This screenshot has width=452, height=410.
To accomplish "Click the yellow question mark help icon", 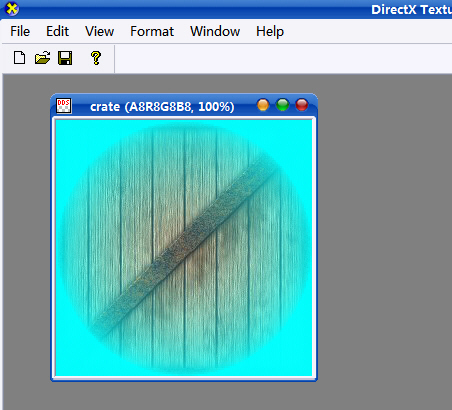I will coord(96,58).
